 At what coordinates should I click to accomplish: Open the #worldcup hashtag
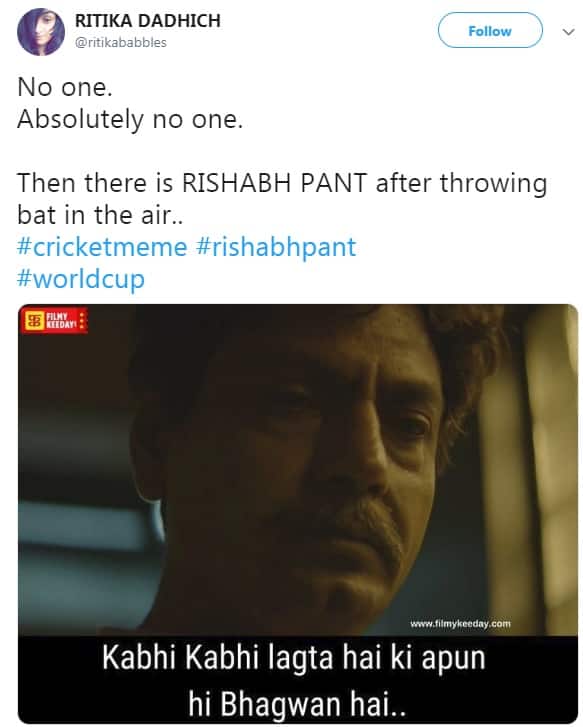(x=81, y=279)
